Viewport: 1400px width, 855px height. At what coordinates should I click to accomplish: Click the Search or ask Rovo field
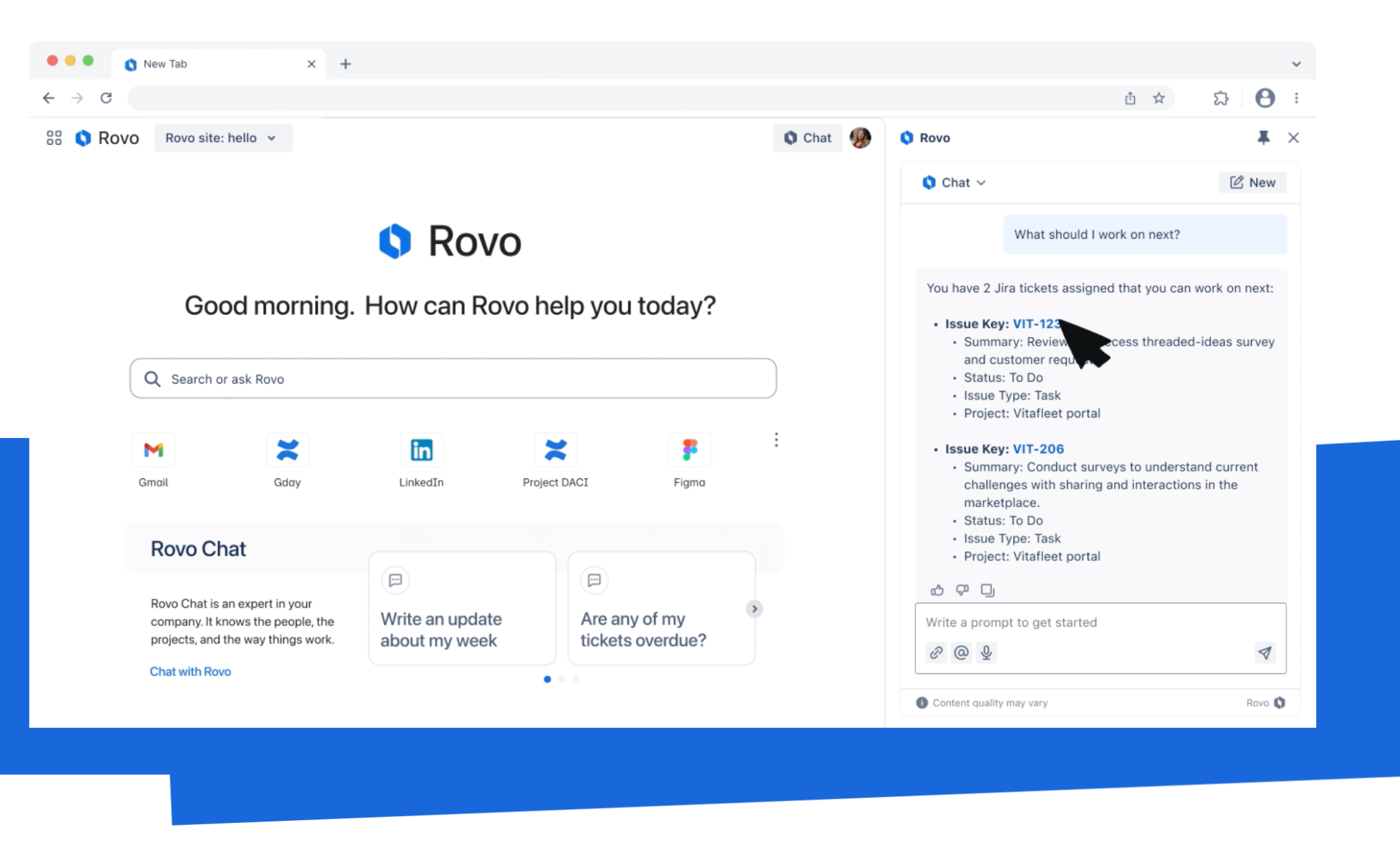[453, 379]
